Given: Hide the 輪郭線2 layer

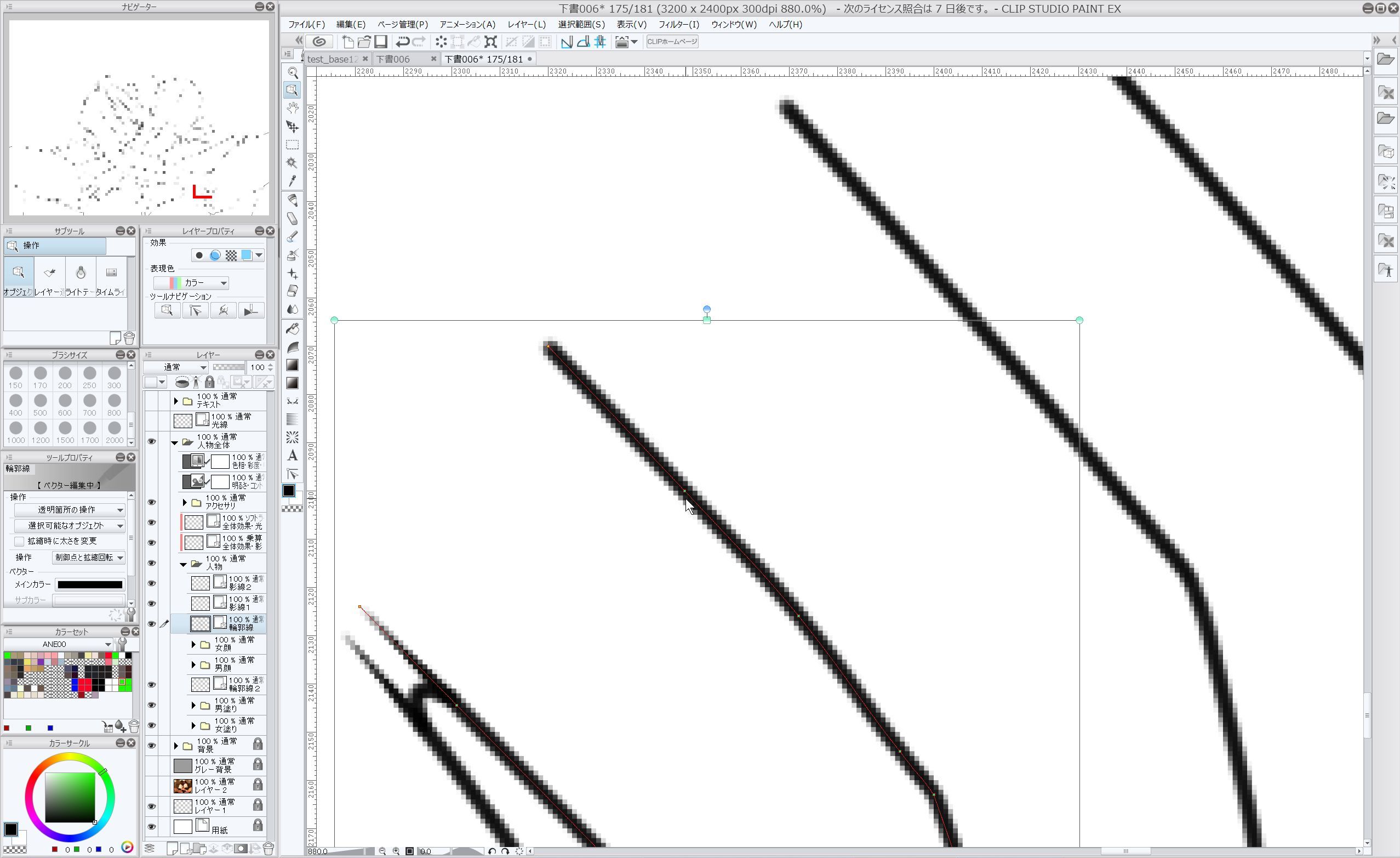Looking at the screenshot, I should 152,685.
